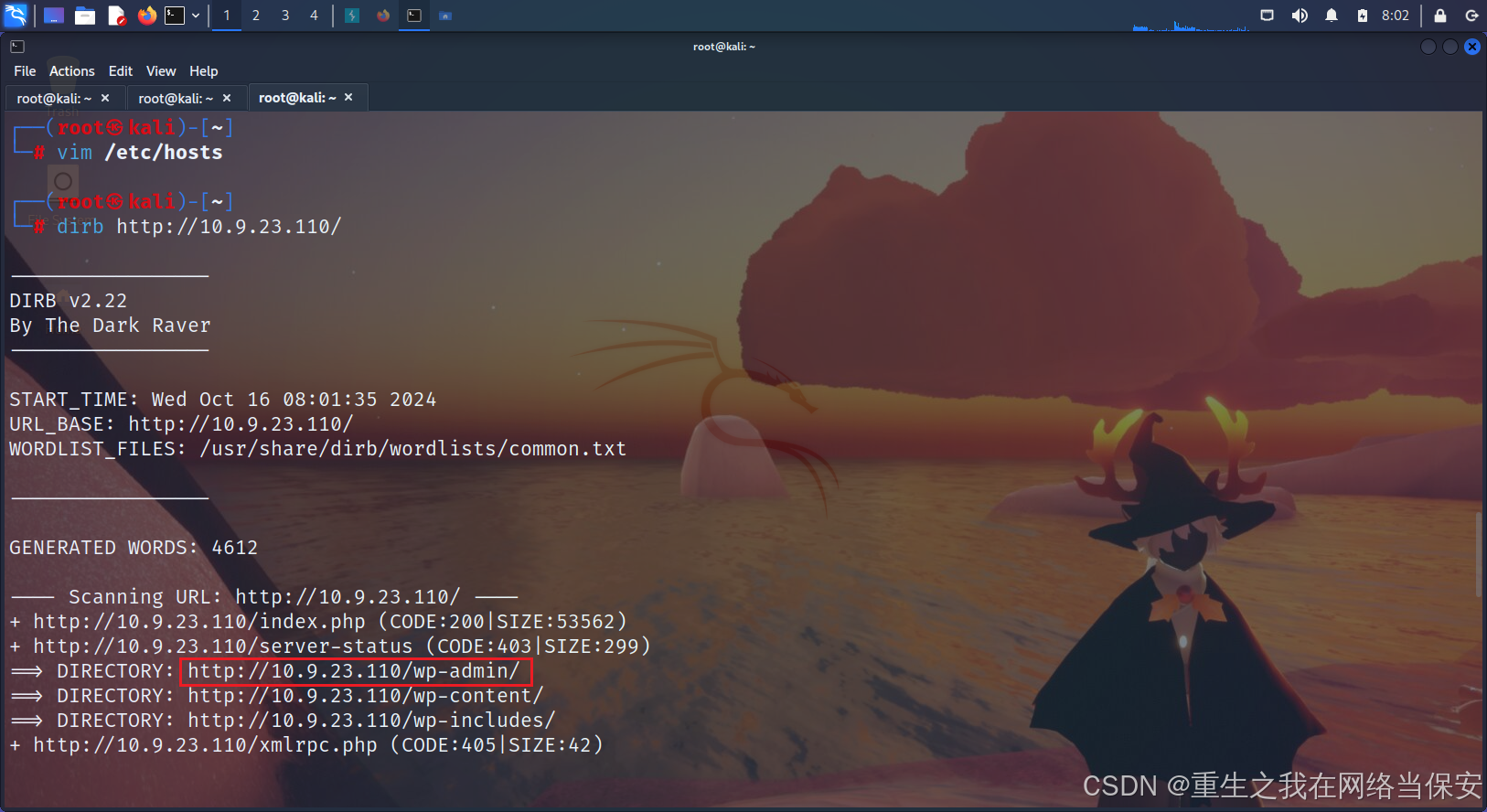Click the index.php result URL
Image resolution: width=1487 pixels, height=812 pixels.
click(x=199, y=622)
